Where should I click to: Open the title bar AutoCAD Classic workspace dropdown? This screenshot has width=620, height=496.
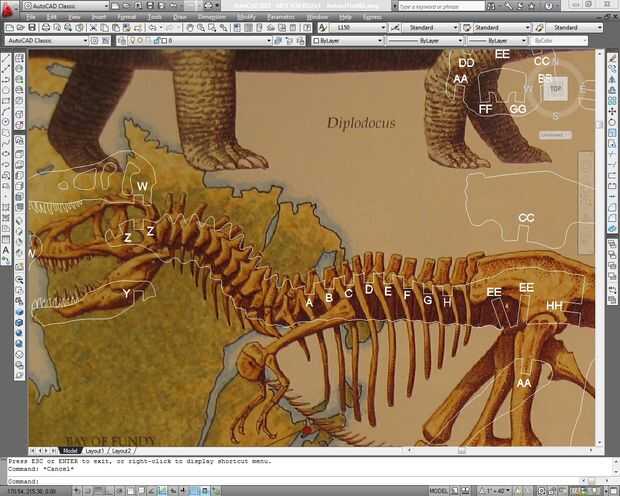66,6
